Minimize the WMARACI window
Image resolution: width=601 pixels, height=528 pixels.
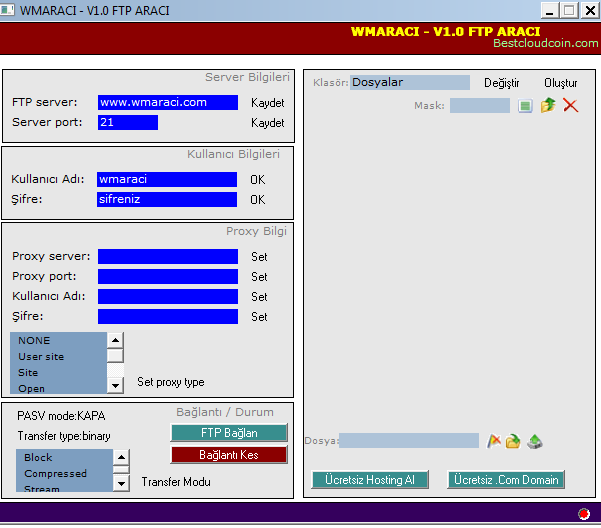tap(550, 10)
